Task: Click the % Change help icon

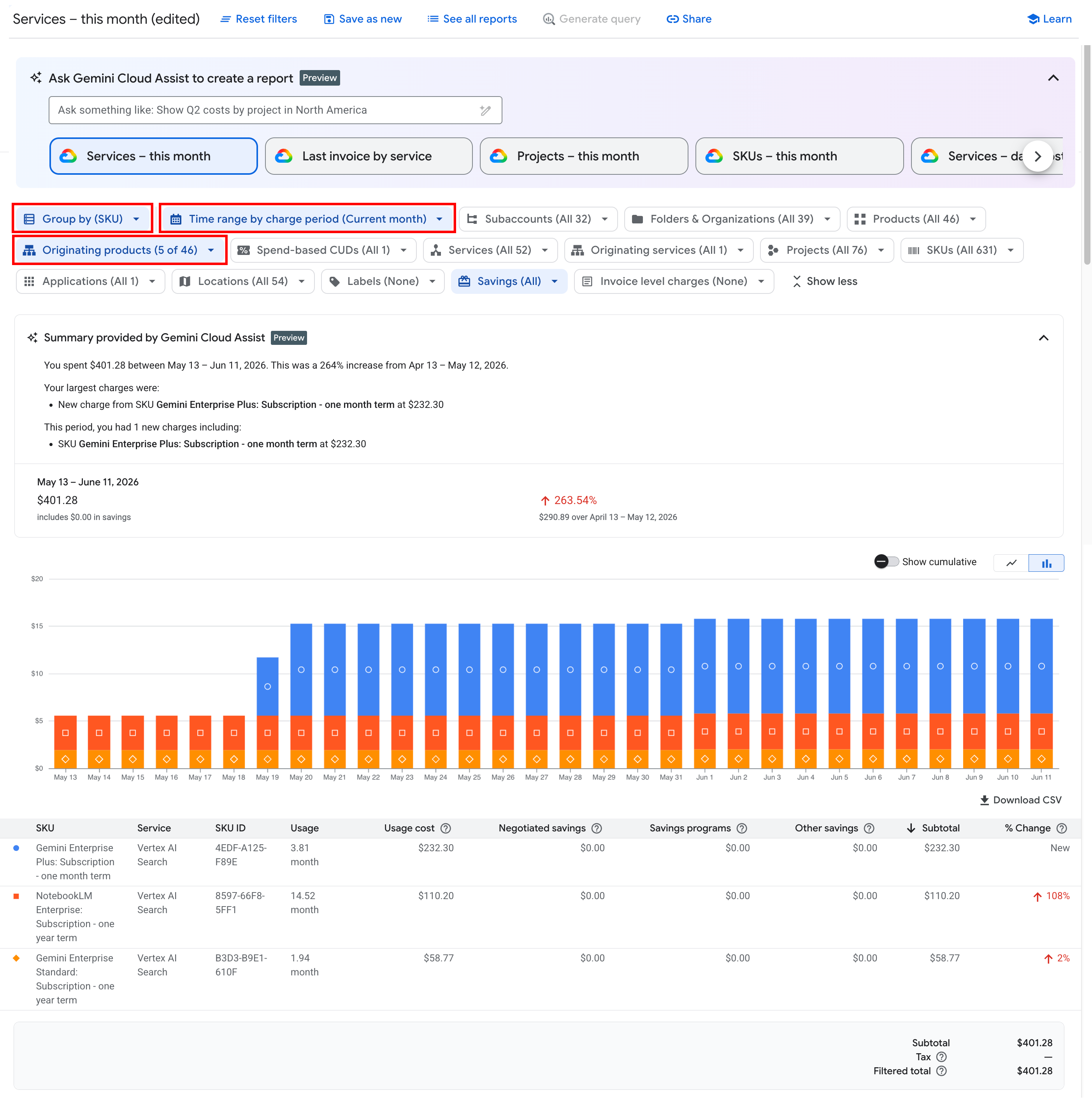Action: click(1061, 828)
